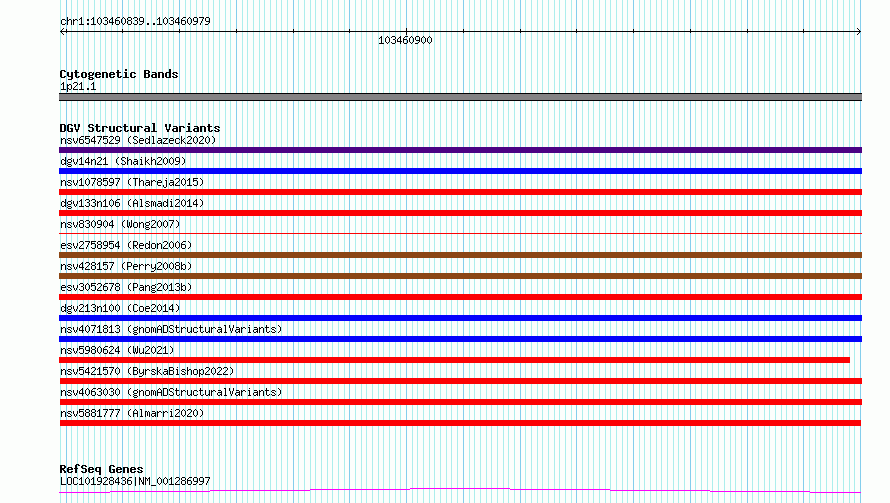Open variant esv2758954 (Redon2006) label
The height and width of the screenshot is (503, 890).
pos(126,245)
